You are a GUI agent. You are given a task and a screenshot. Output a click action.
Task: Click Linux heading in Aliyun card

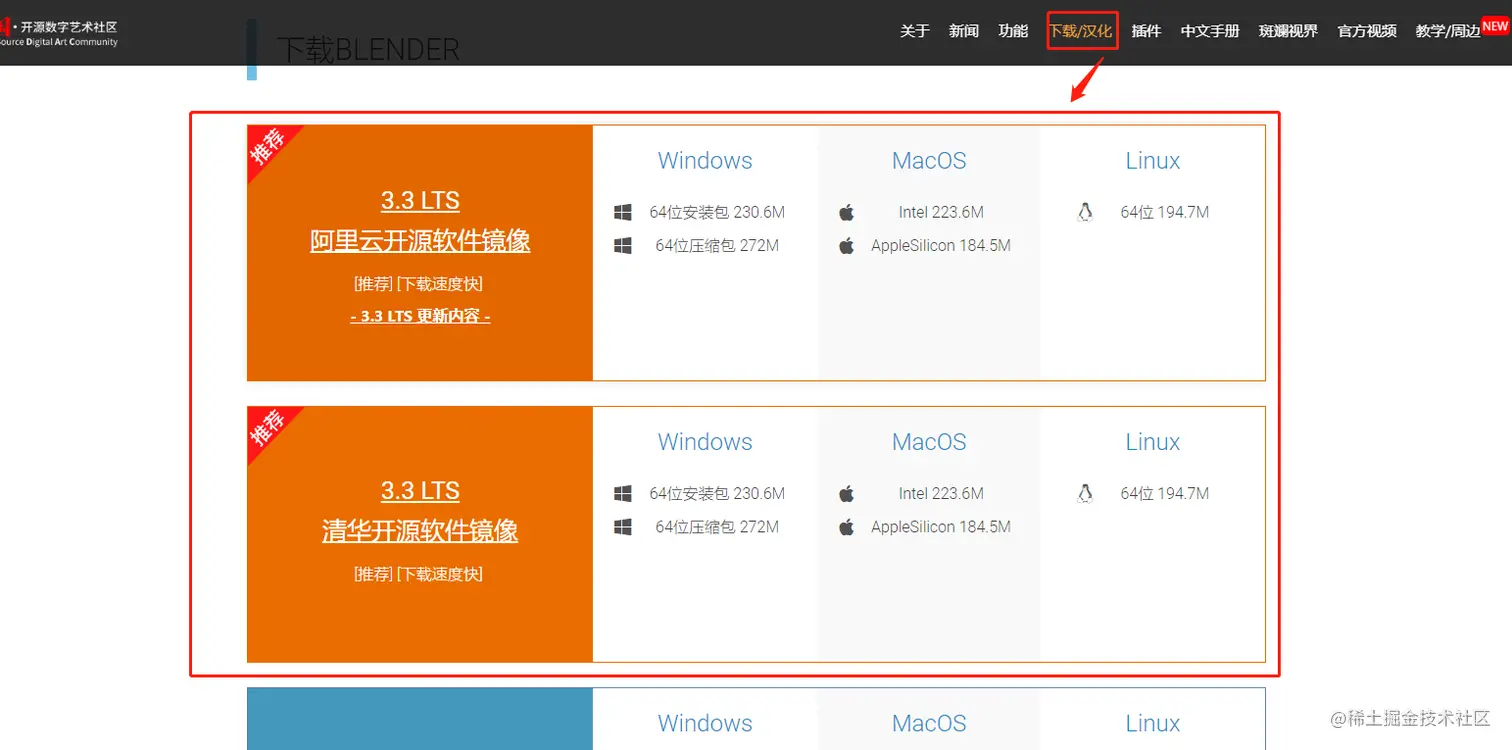coord(1153,161)
